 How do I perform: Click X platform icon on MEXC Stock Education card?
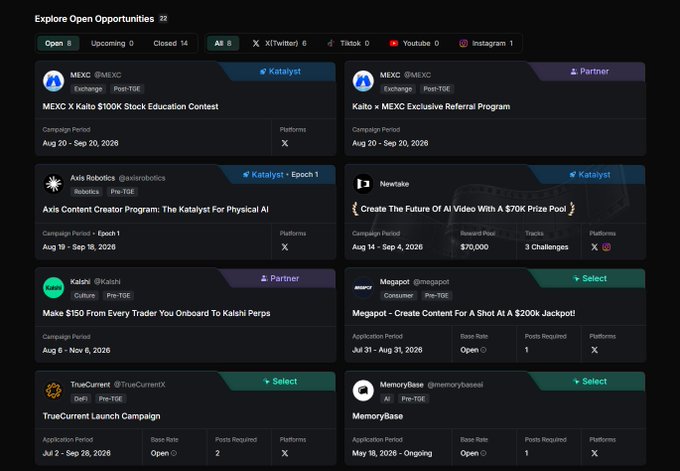pyautogui.click(x=284, y=143)
